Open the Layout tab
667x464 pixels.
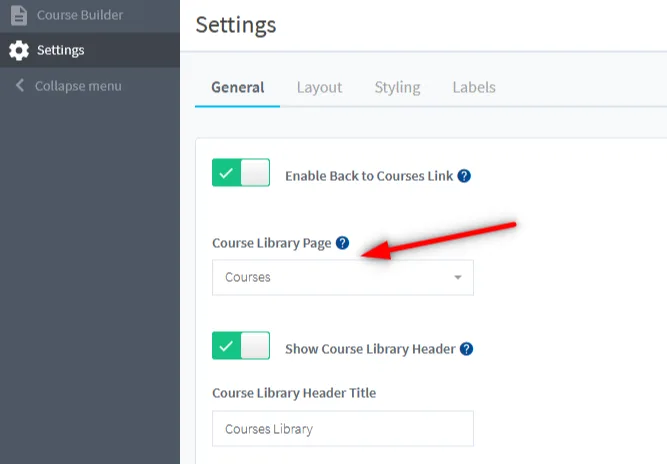(x=319, y=87)
